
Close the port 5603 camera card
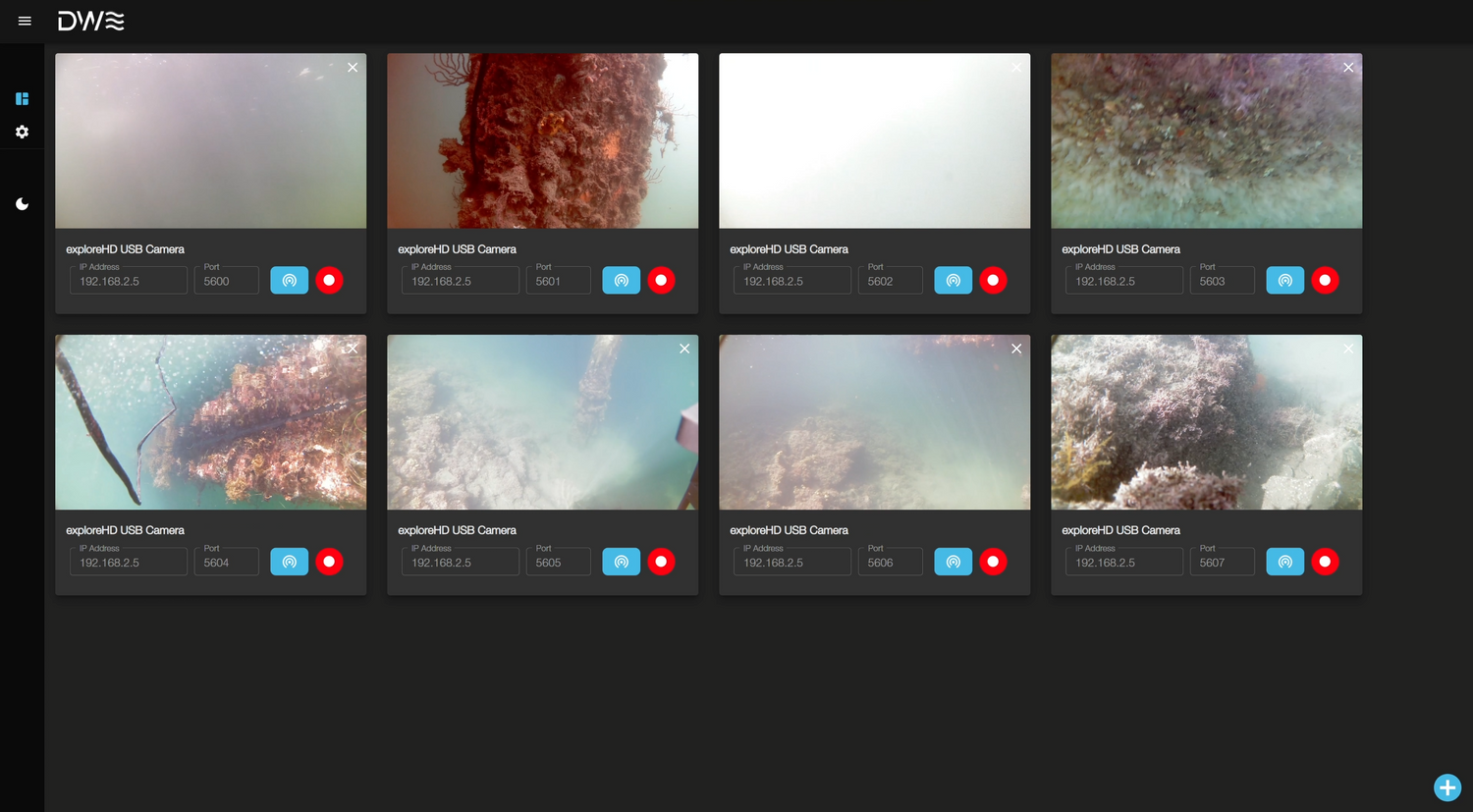click(x=1348, y=68)
